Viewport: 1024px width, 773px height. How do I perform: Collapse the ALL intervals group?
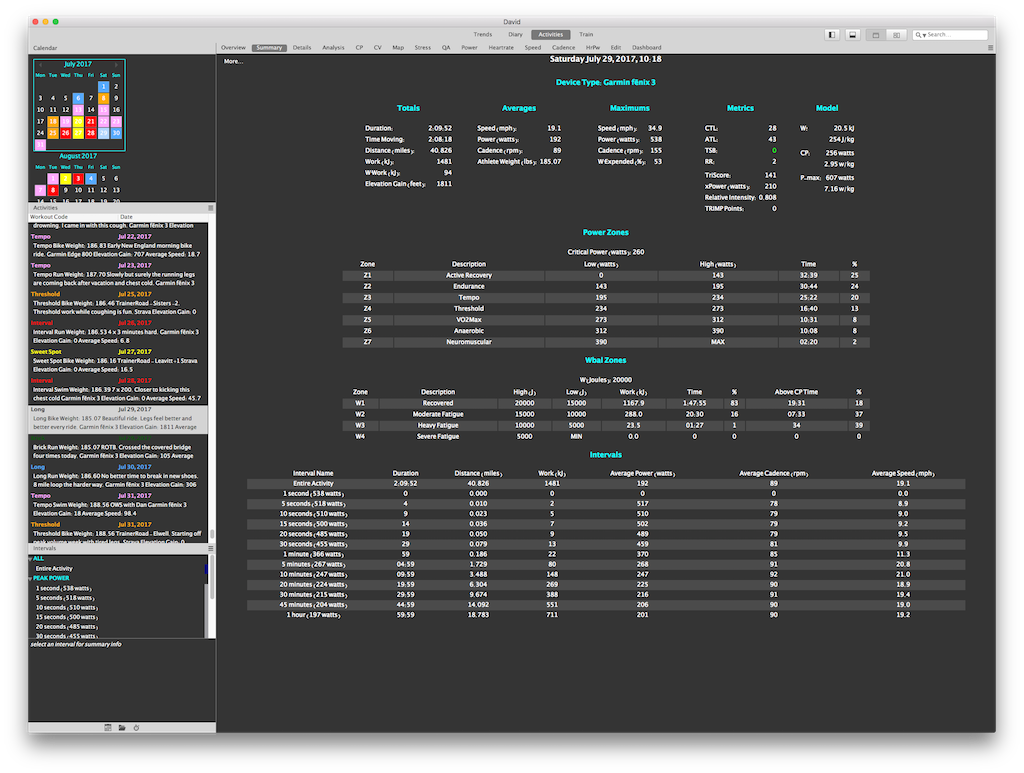[x=31, y=559]
